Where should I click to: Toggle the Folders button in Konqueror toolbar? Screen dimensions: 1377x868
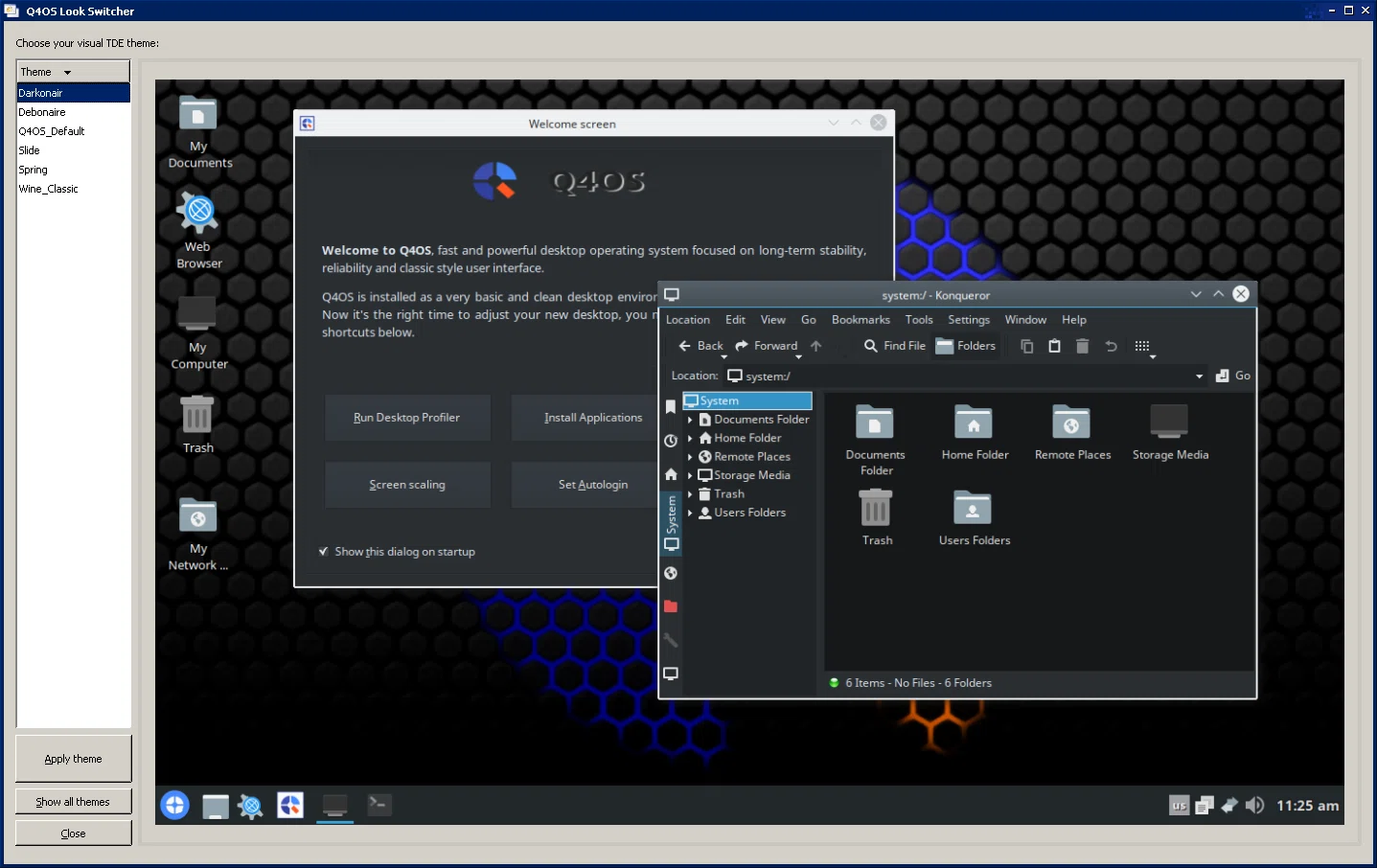tap(966, 346)
